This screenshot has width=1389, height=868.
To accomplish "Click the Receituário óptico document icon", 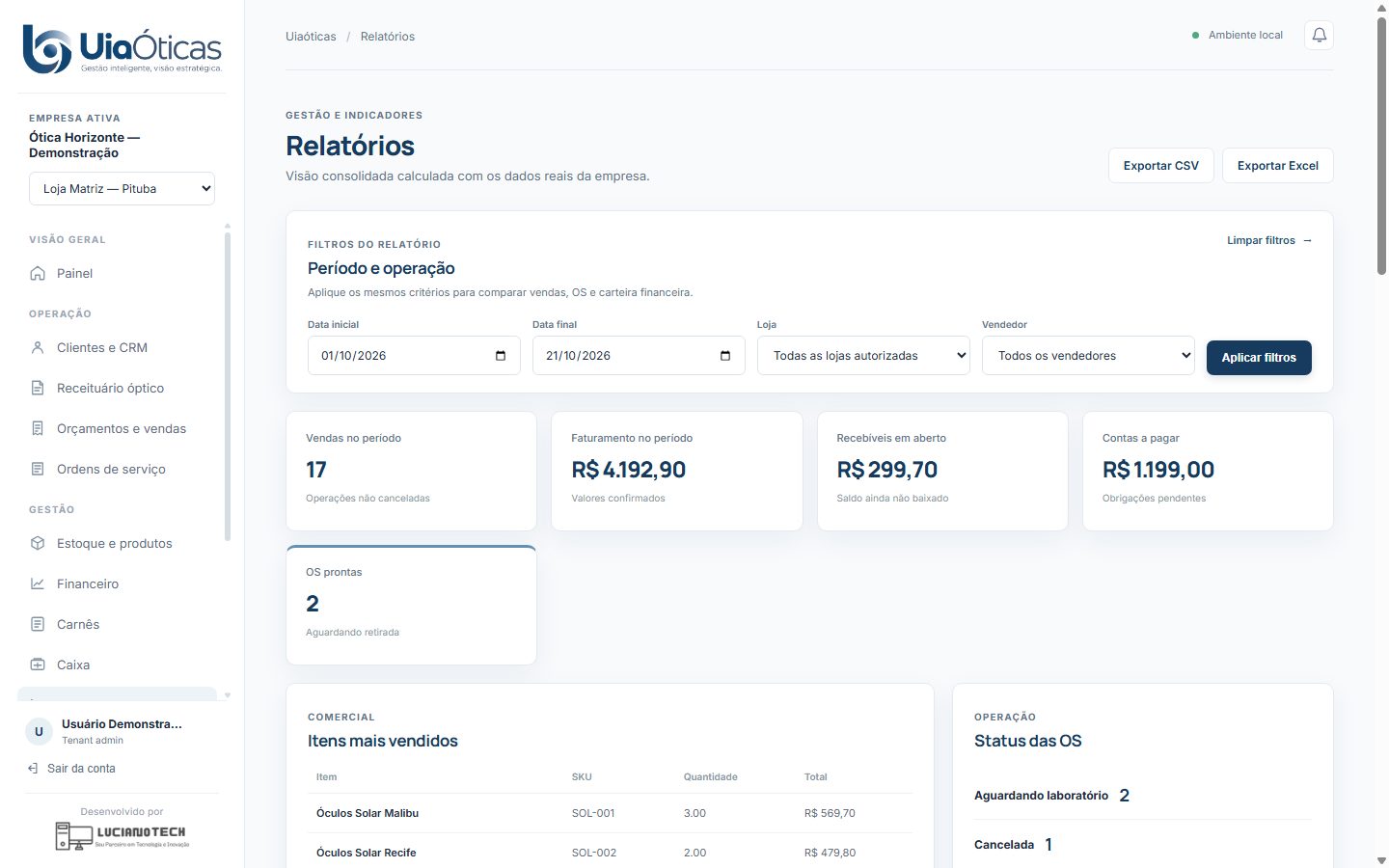I will [x=38, y=389].
